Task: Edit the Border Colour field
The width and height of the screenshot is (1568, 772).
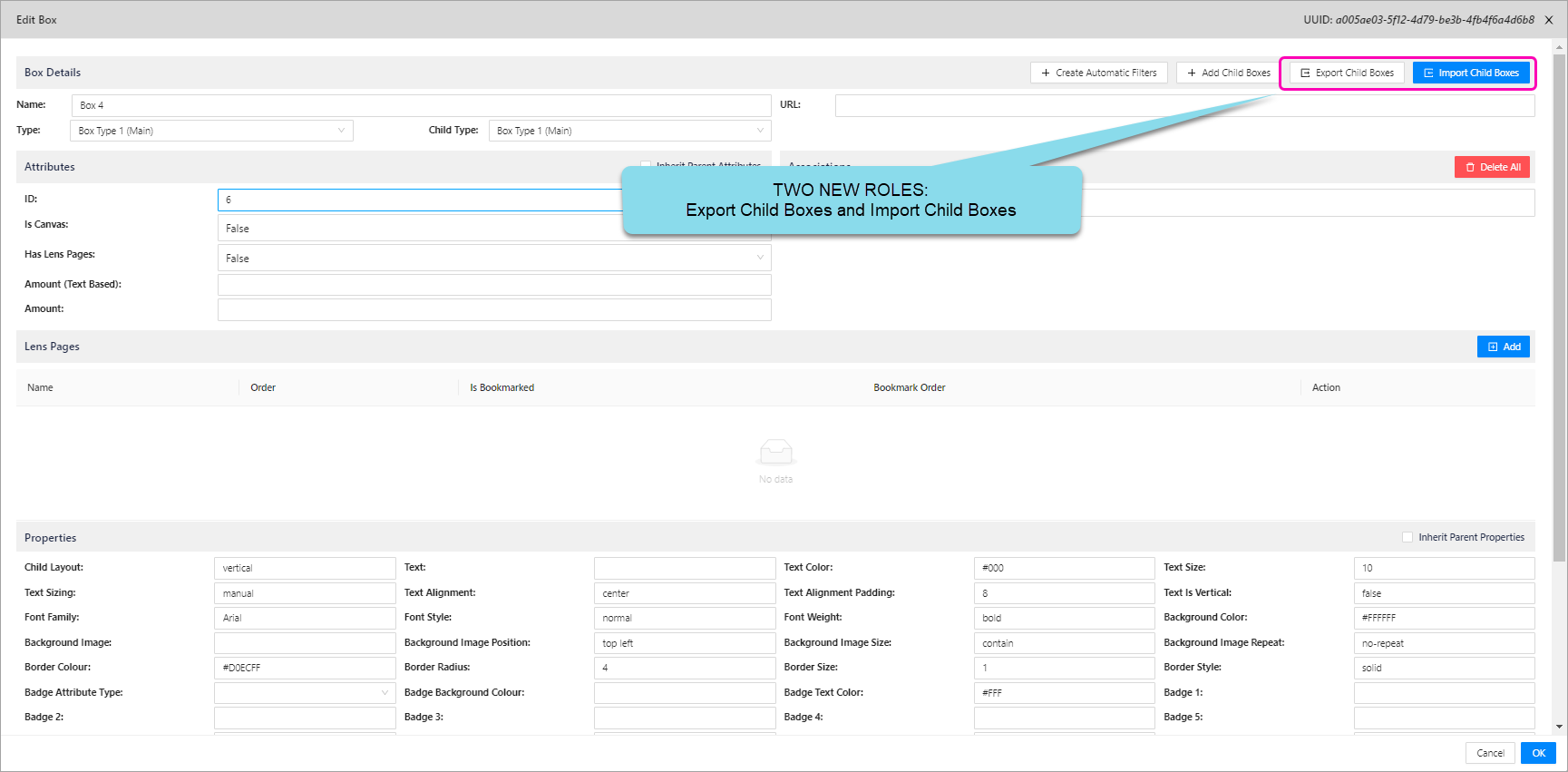Action: pyautogui.click(x=305, y=668)
